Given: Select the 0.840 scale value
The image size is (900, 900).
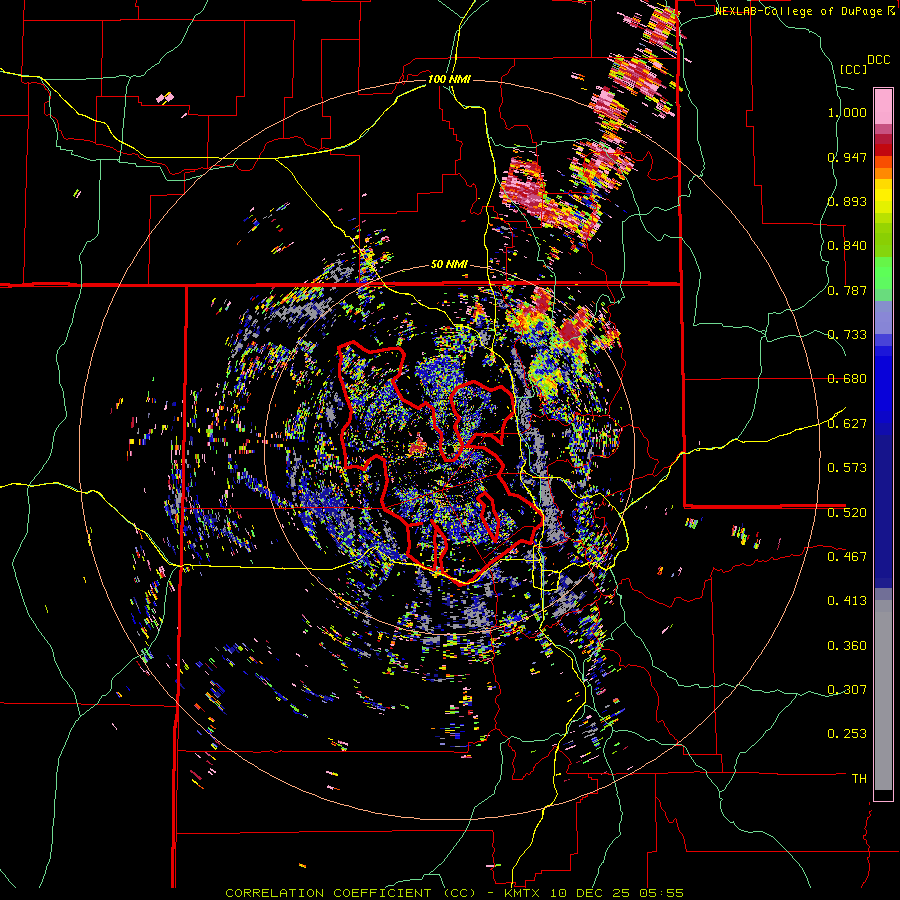Looking at the screenshot, I should click(847, 245).
